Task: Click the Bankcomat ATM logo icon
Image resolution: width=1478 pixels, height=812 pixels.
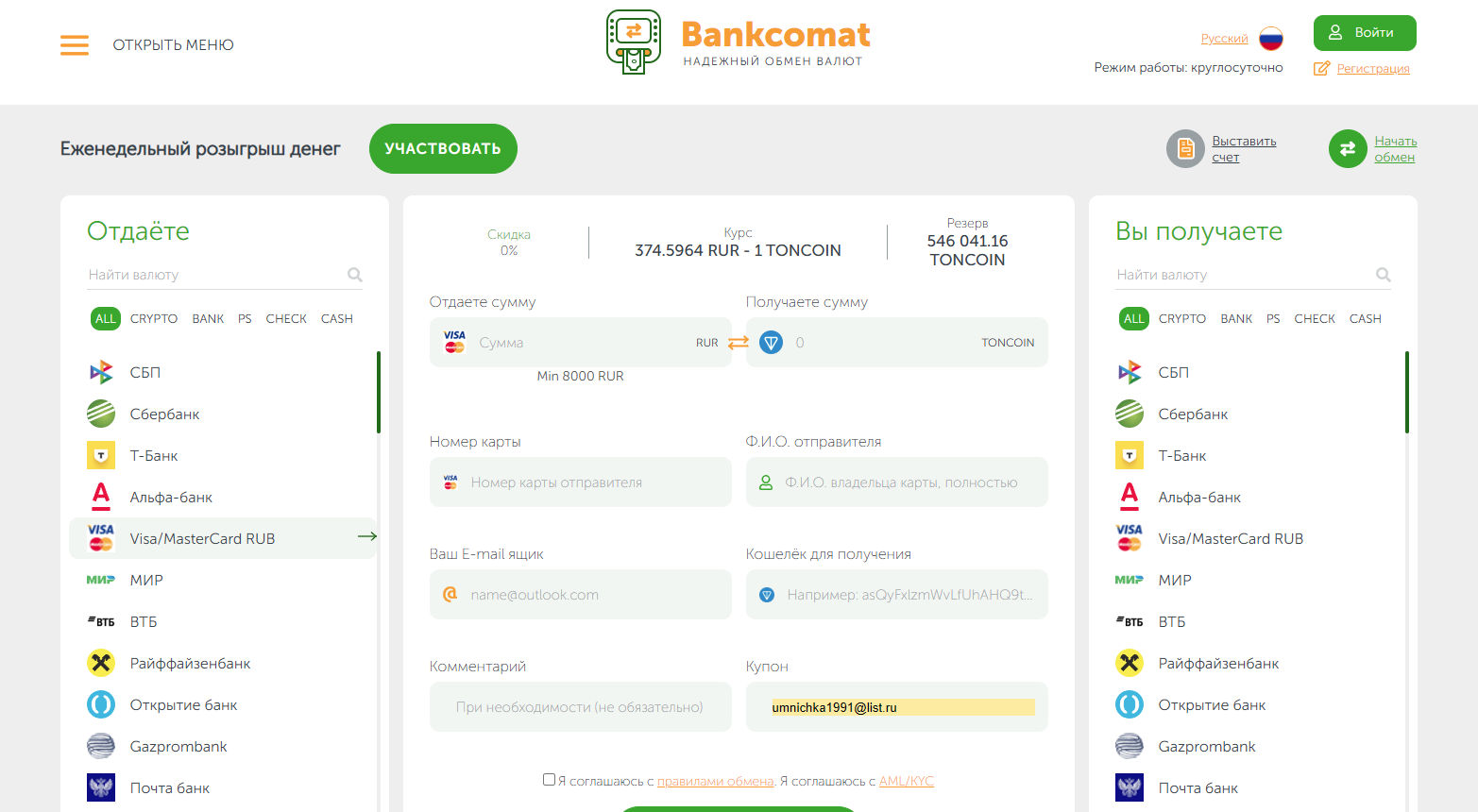Action: click(634, 42)
